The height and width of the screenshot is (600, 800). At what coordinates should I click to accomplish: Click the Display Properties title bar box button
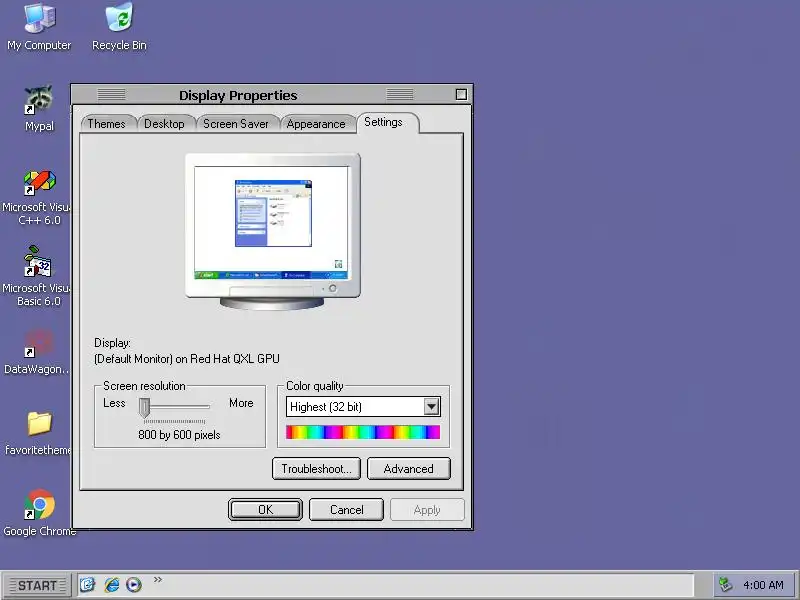pos(461,94)
